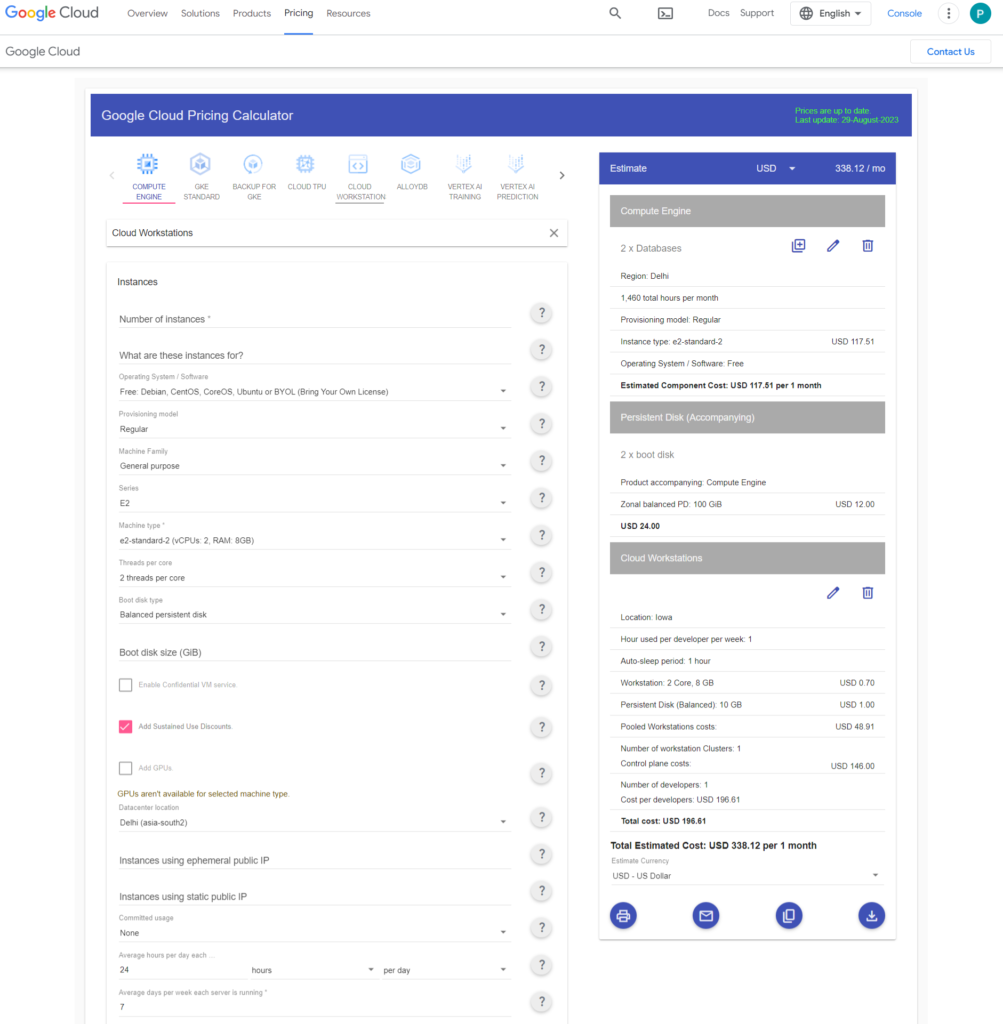Open the per day period dropdown
Screen dimensions: 1003x1024
[x=445, y=970]
